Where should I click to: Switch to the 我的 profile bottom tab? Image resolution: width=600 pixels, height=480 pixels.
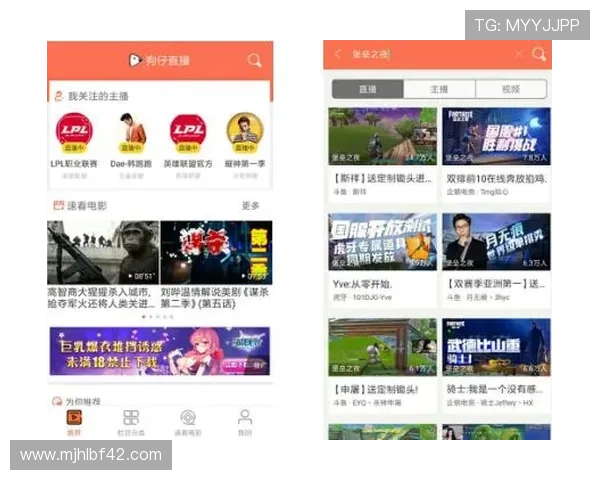point(245,423)
